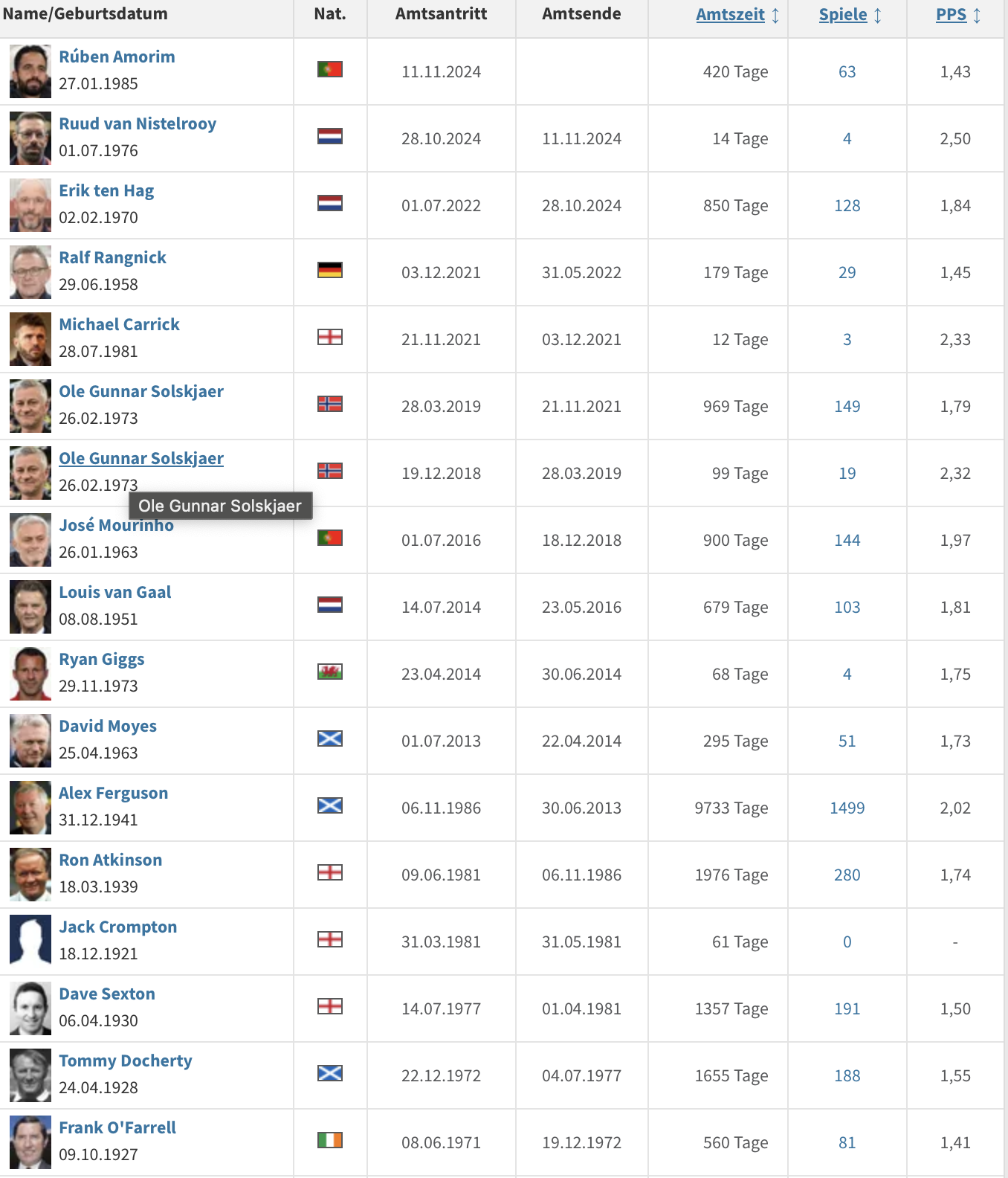Click Ralf Rangnick's Germany flag icon
The image size is (1008, 1178).
(x=329, y=271)
